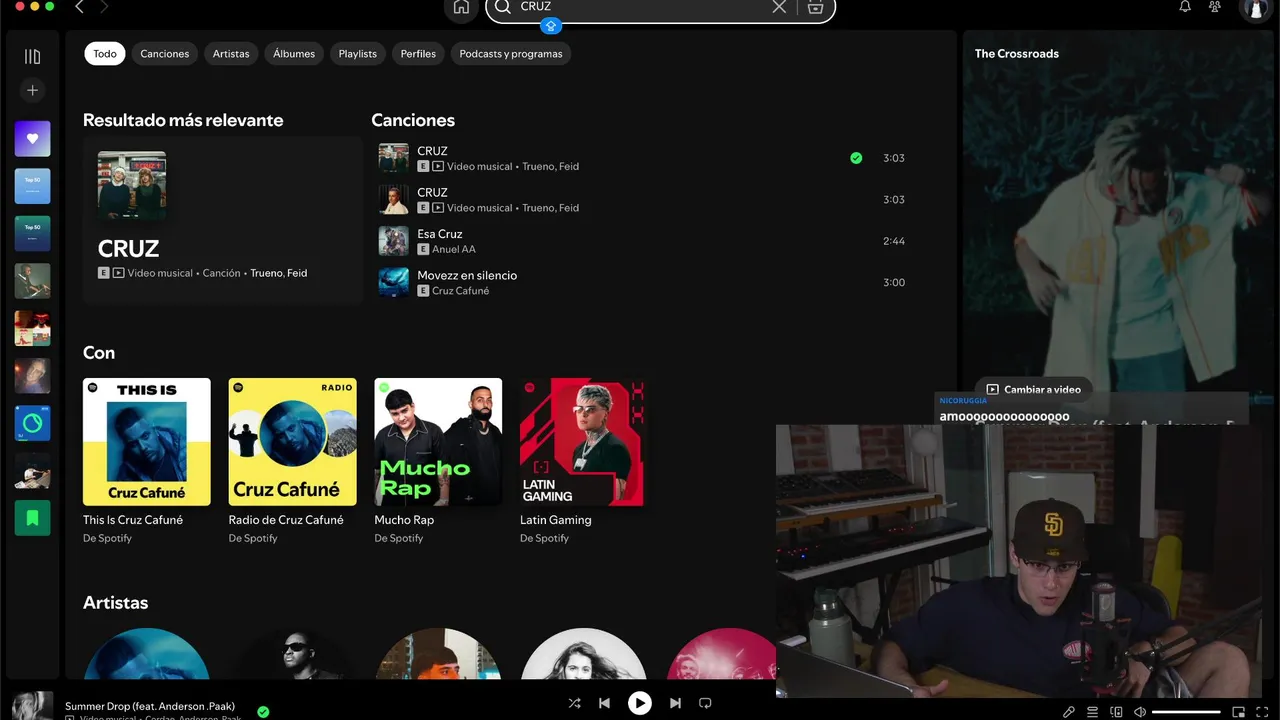The image size is (1280, 720).
Task: Open Trueno artist link in top result
Action: coord(266,273)
